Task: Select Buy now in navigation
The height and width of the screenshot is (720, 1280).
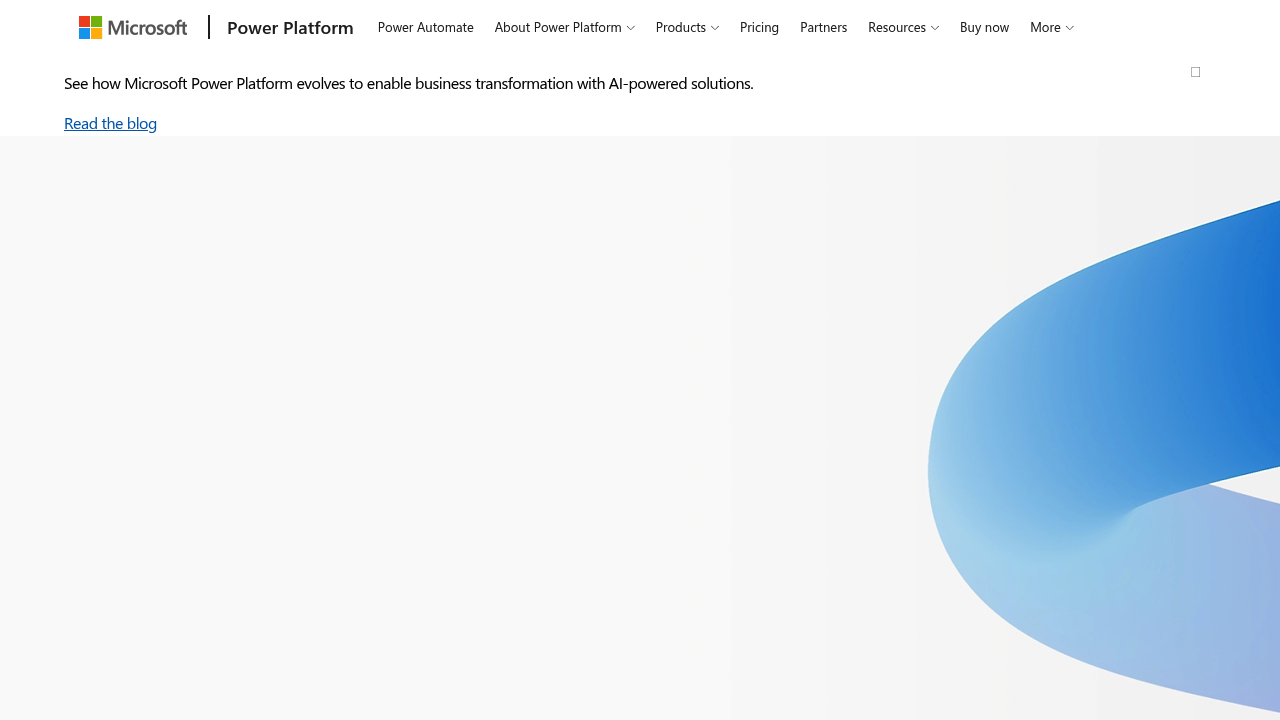Action: click(x=984, y=27)
